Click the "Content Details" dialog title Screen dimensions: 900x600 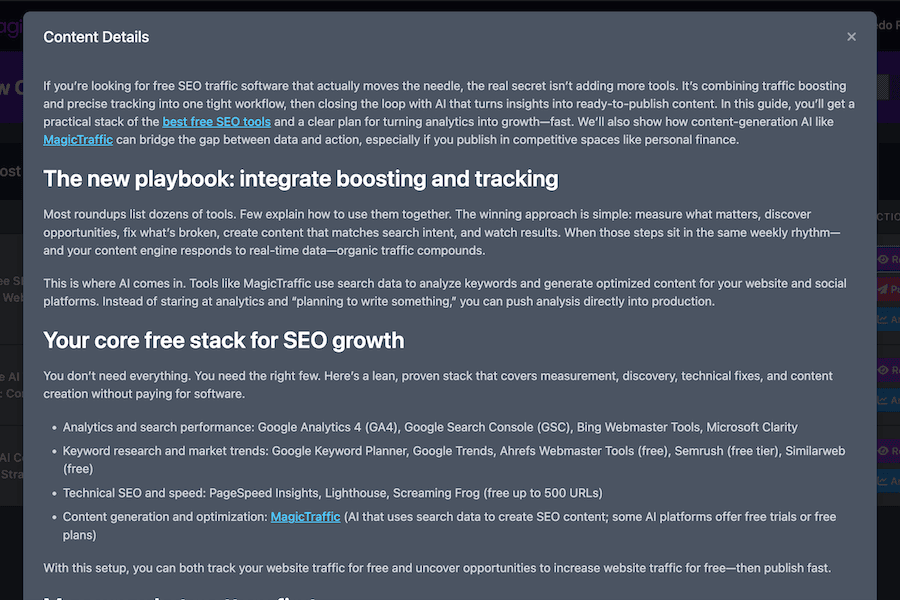tap(96, 36)
